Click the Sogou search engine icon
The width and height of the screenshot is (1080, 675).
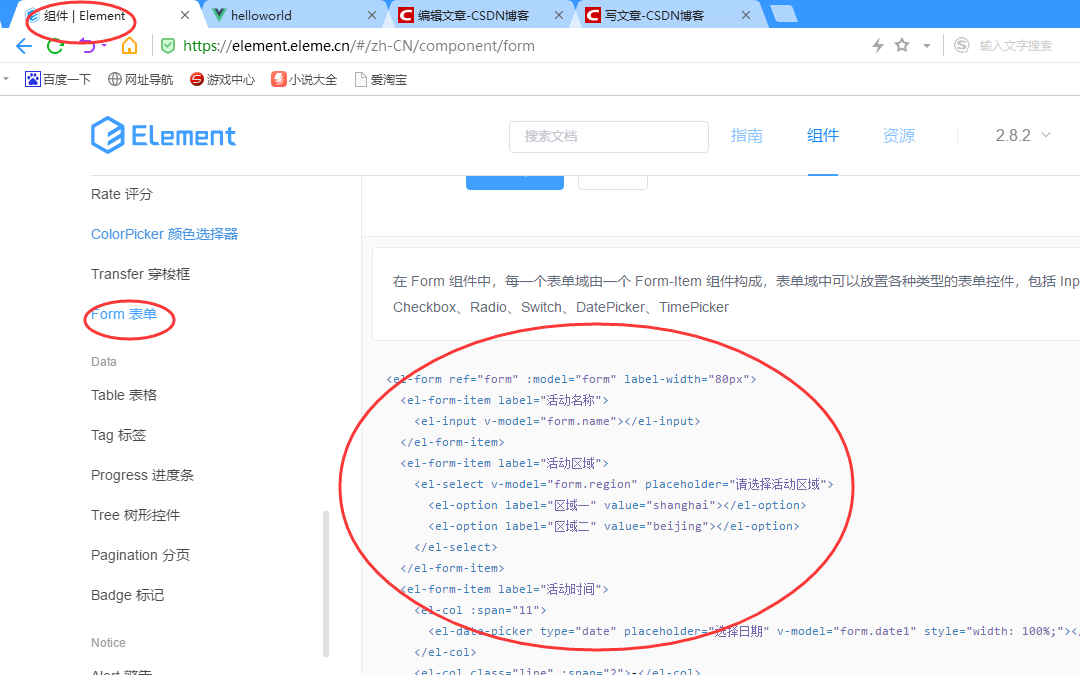(962, 45)
